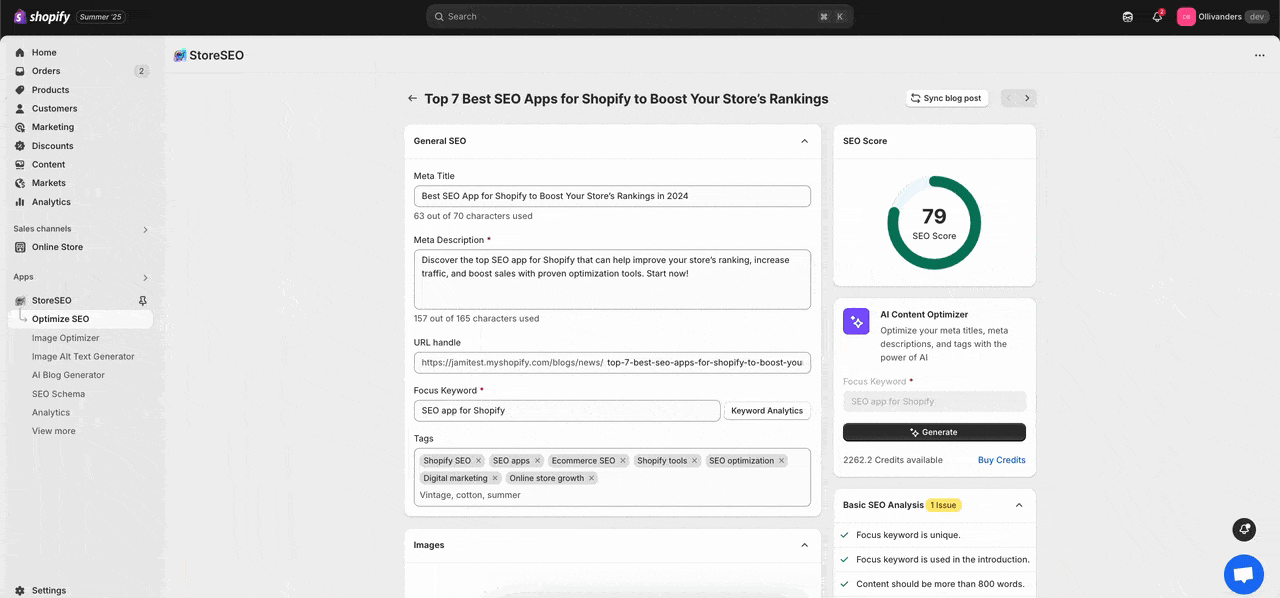Expand the Sales channels section
1280x598 pixels.
tap(145, 230)
